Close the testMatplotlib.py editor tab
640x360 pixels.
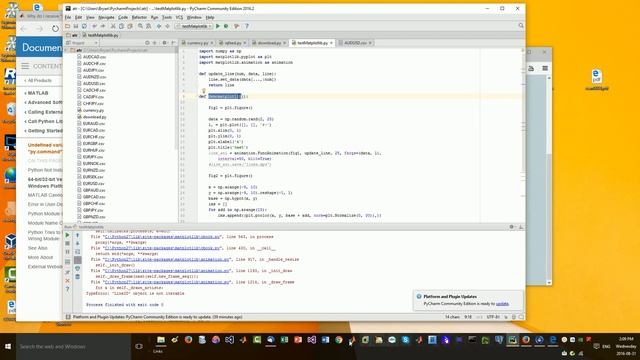pos(331,43)
